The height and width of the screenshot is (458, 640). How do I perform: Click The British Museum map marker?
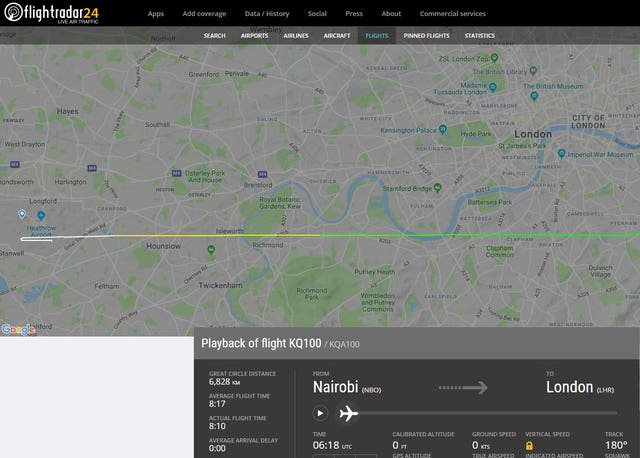[x=534, y=96]
